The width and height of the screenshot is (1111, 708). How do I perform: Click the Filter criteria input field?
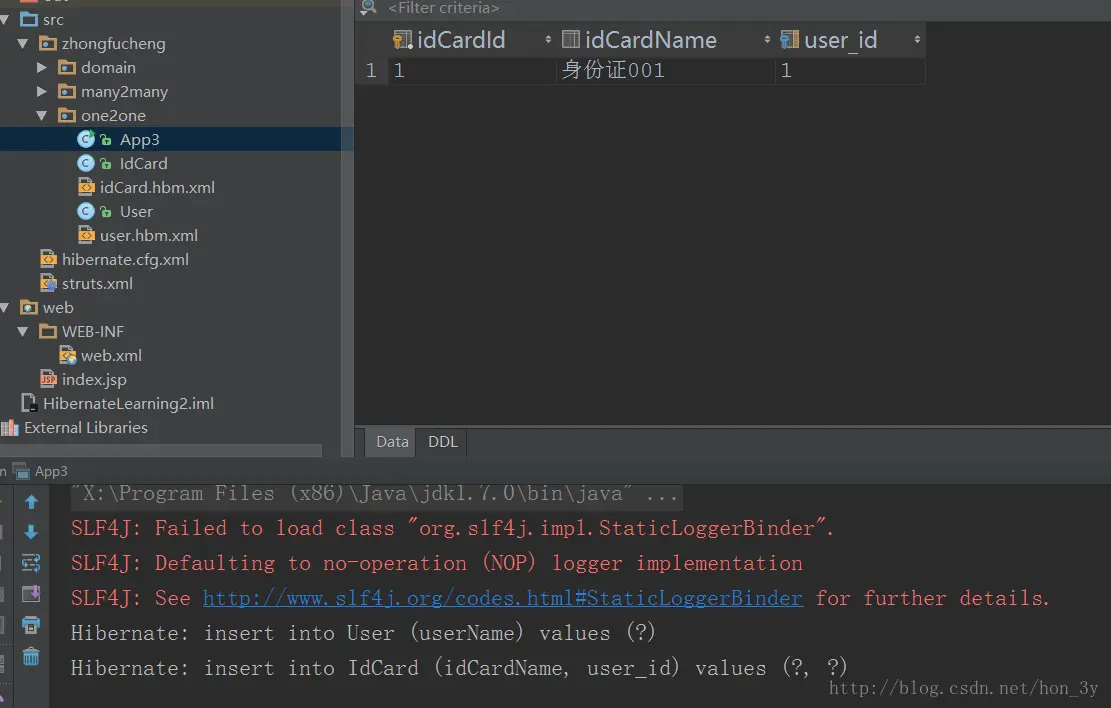point(444,8)
